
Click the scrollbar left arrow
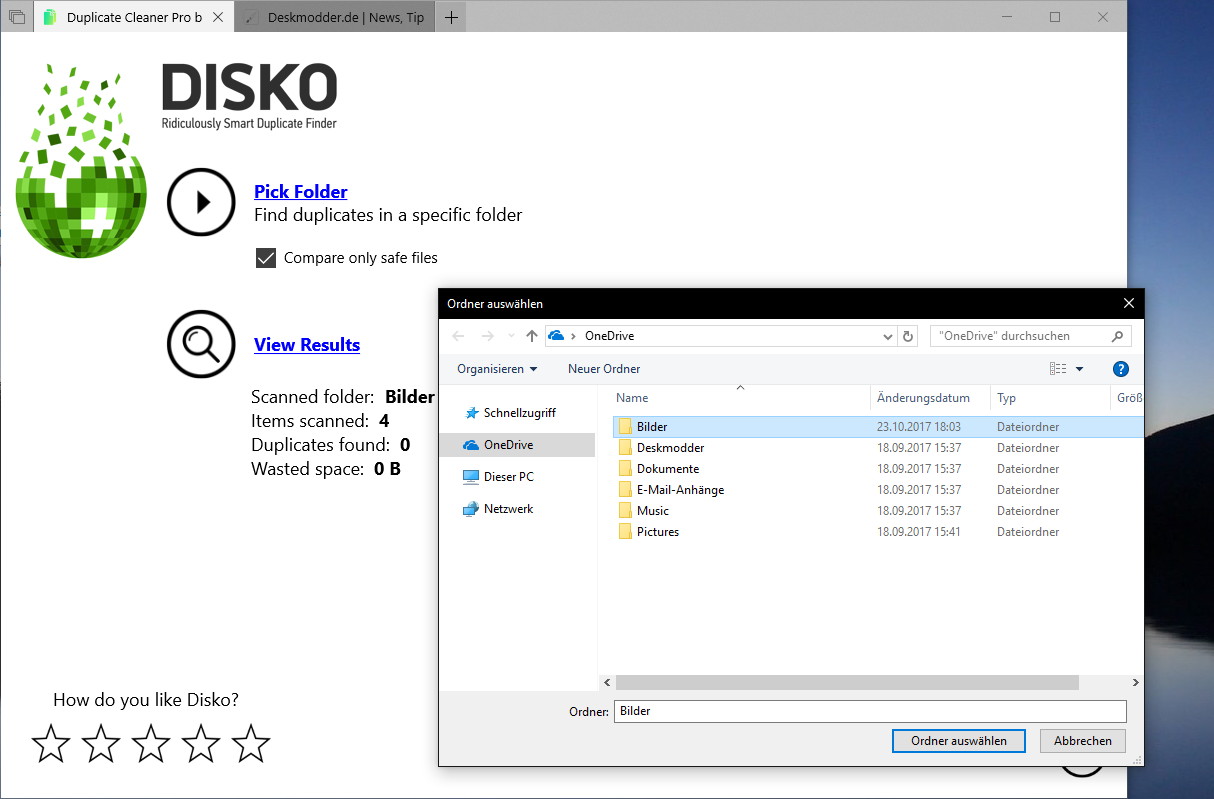coord(607,682)
